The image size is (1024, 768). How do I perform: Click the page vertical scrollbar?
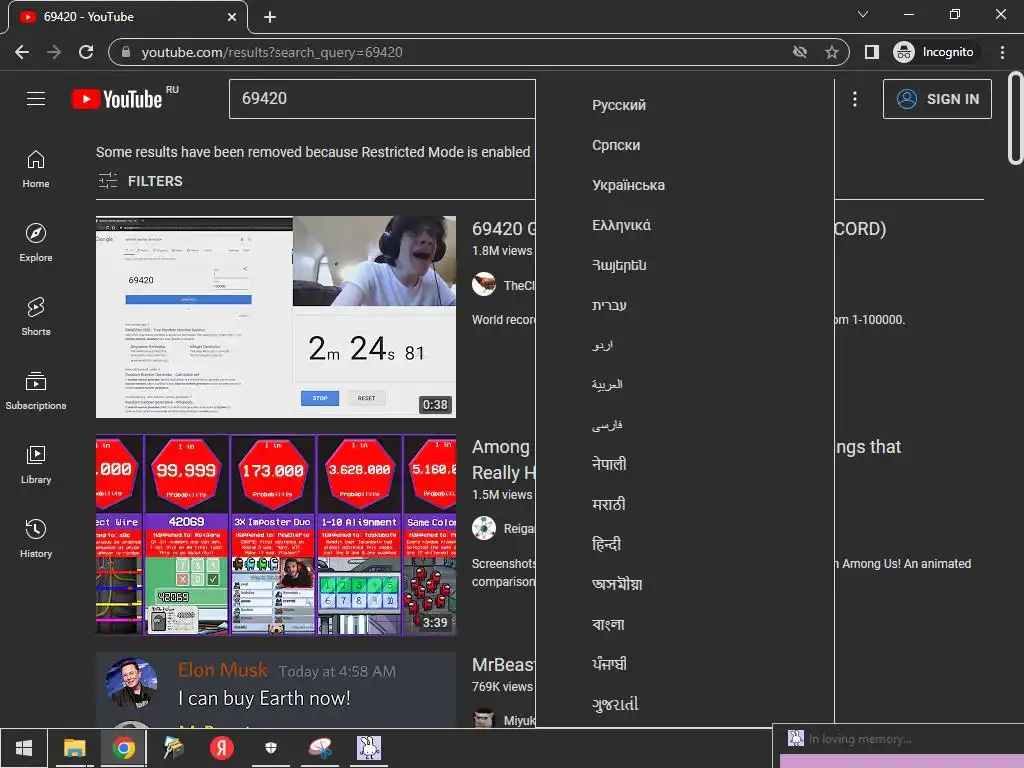click(x=1015, y=118)
